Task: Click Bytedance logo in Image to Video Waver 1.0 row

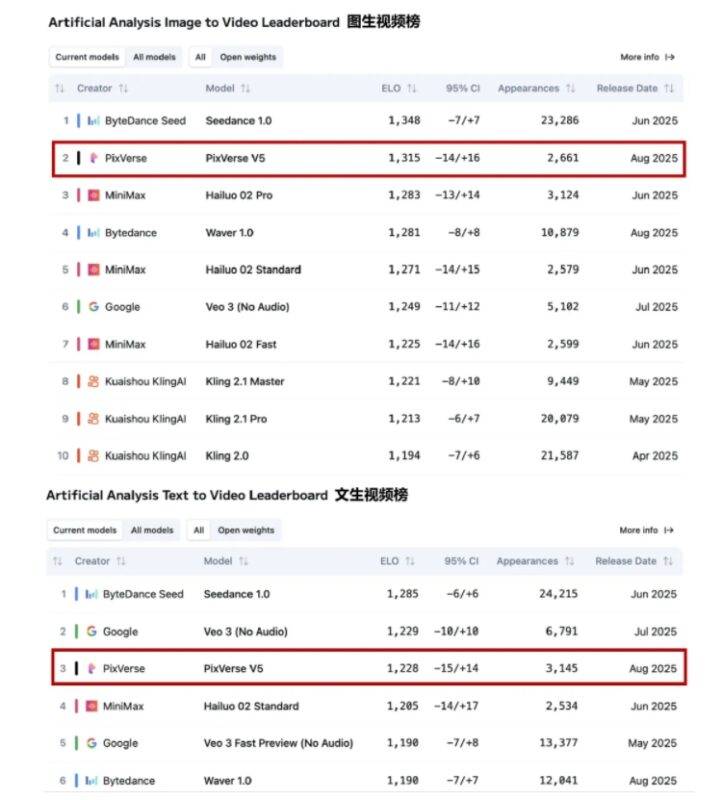Action: 93,233
